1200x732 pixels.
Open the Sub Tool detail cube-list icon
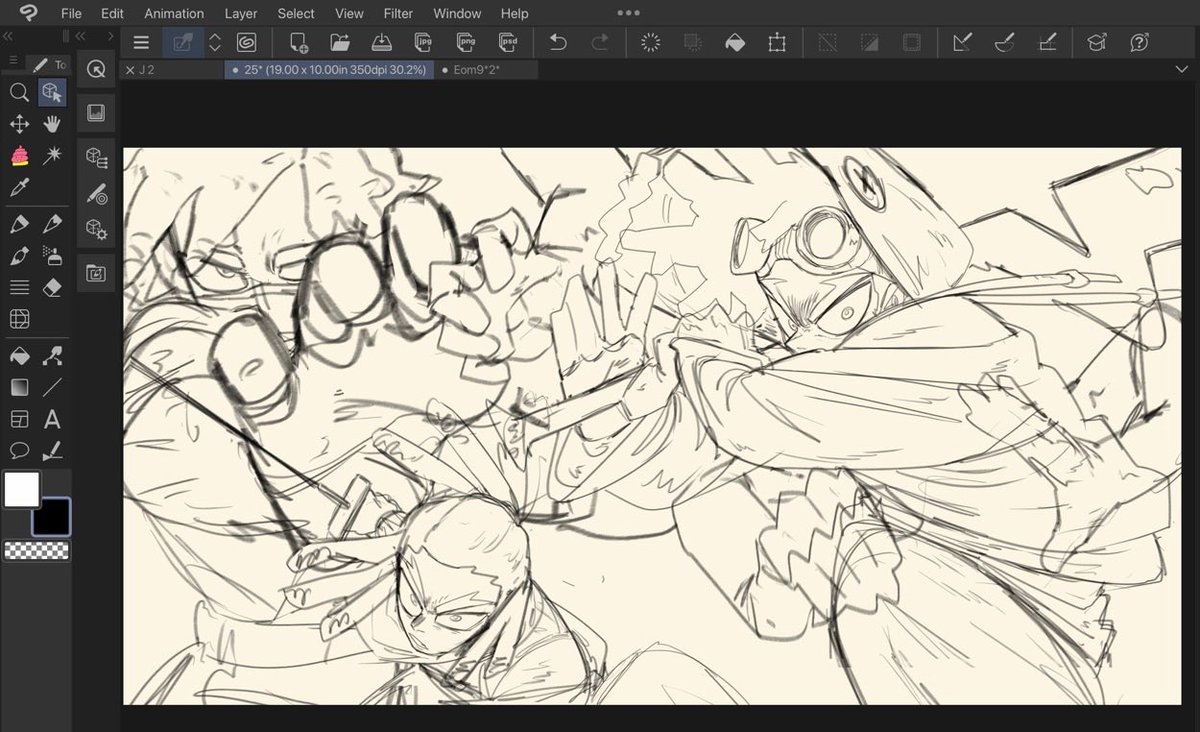[x=96, y=157]
